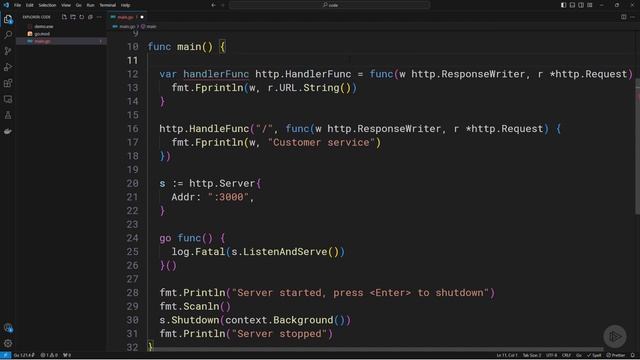The image size is (640, 360).
Task: Click the vertical editor scrollbar thumb
Action: click(637, 147)
